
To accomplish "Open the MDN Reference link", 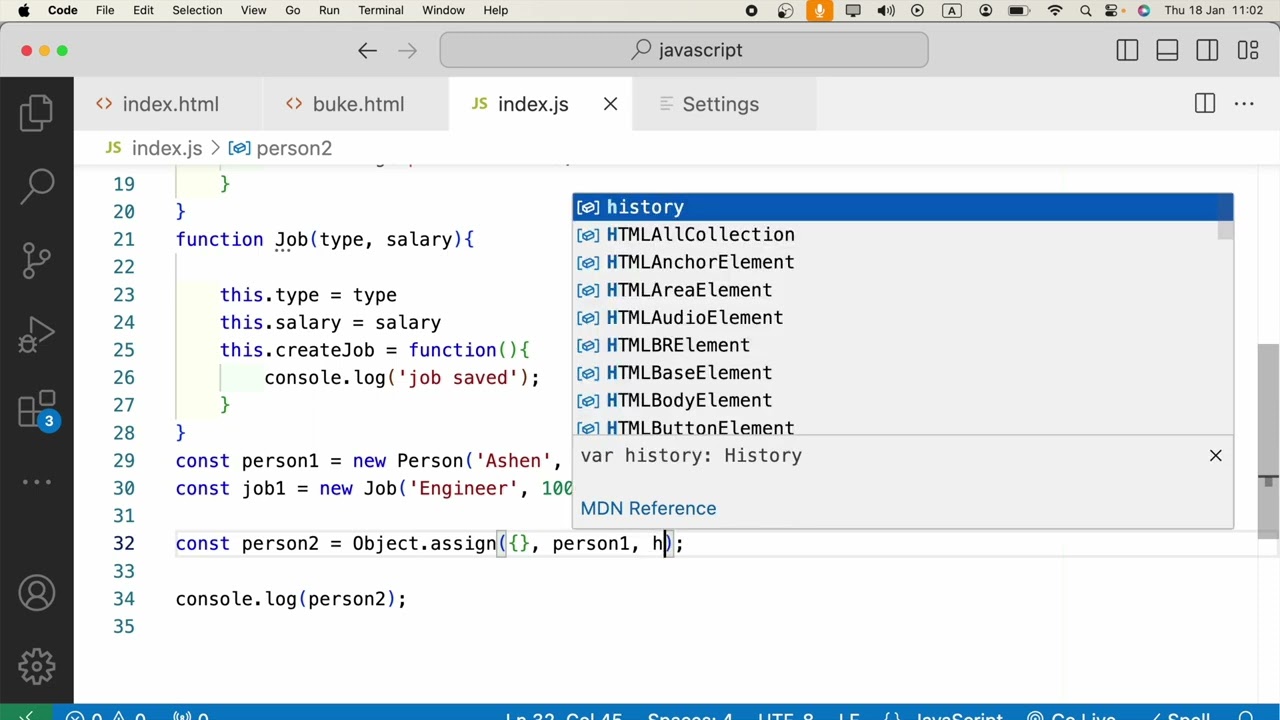I will pyautogui.click(x=648, y=509).
